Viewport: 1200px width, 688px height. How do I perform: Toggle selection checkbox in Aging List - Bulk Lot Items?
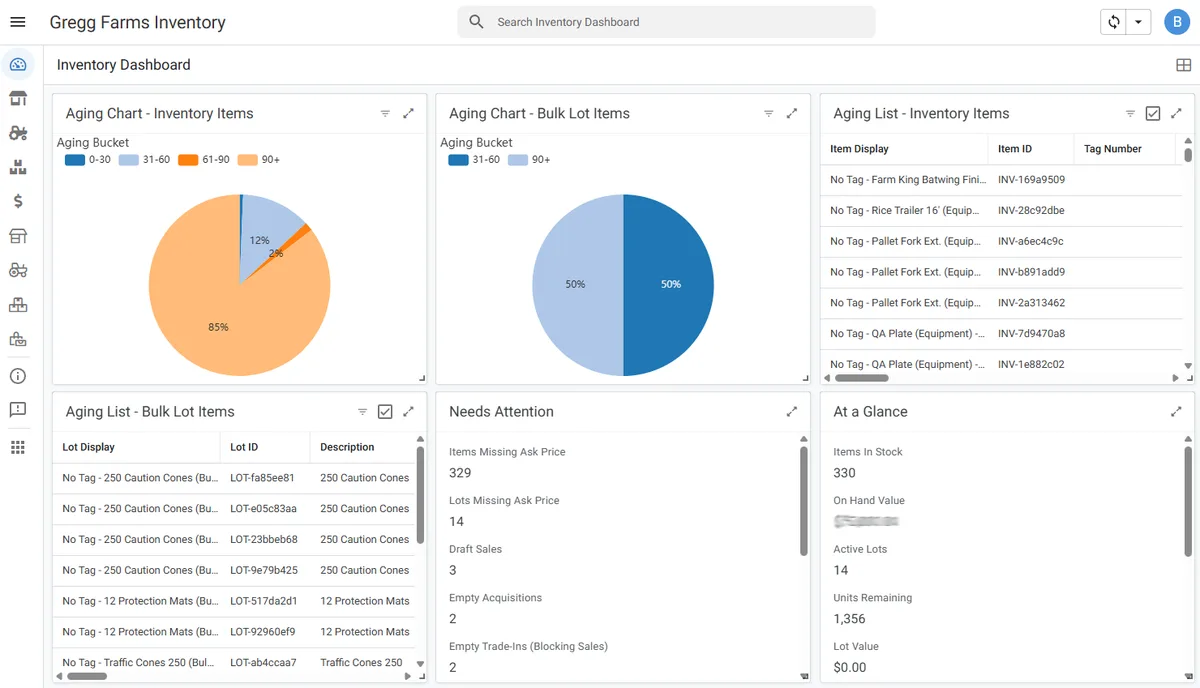[x=385, y=412]
